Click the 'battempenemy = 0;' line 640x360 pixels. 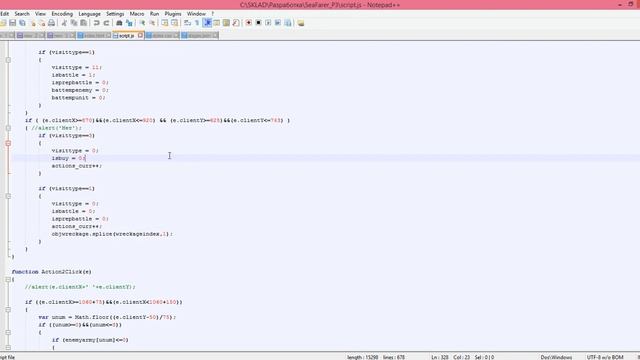pos(80,90)
